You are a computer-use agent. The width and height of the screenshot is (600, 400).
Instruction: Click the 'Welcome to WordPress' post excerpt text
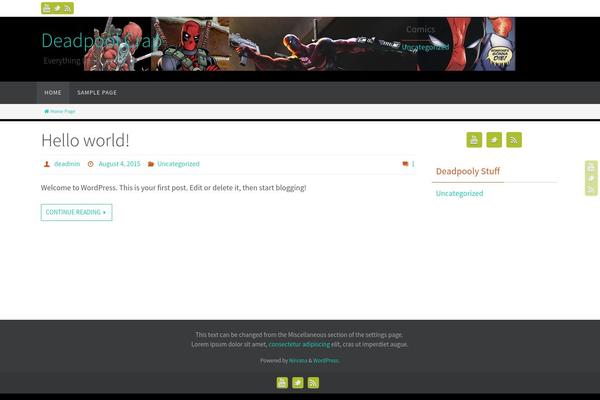point(173,188)
